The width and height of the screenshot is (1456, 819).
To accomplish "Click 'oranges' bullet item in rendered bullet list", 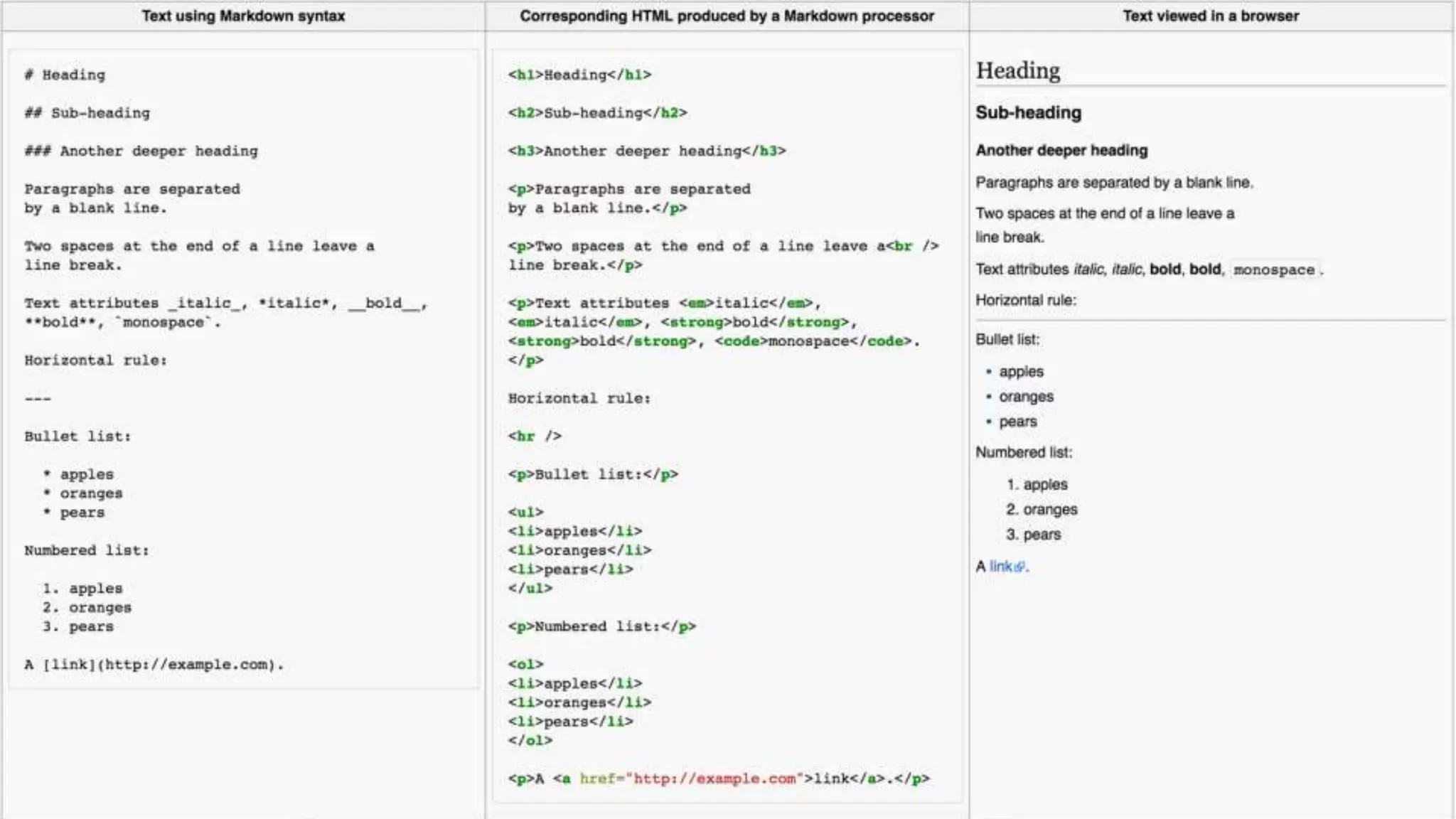I will pyautogui.click(x=1026, y=397).
